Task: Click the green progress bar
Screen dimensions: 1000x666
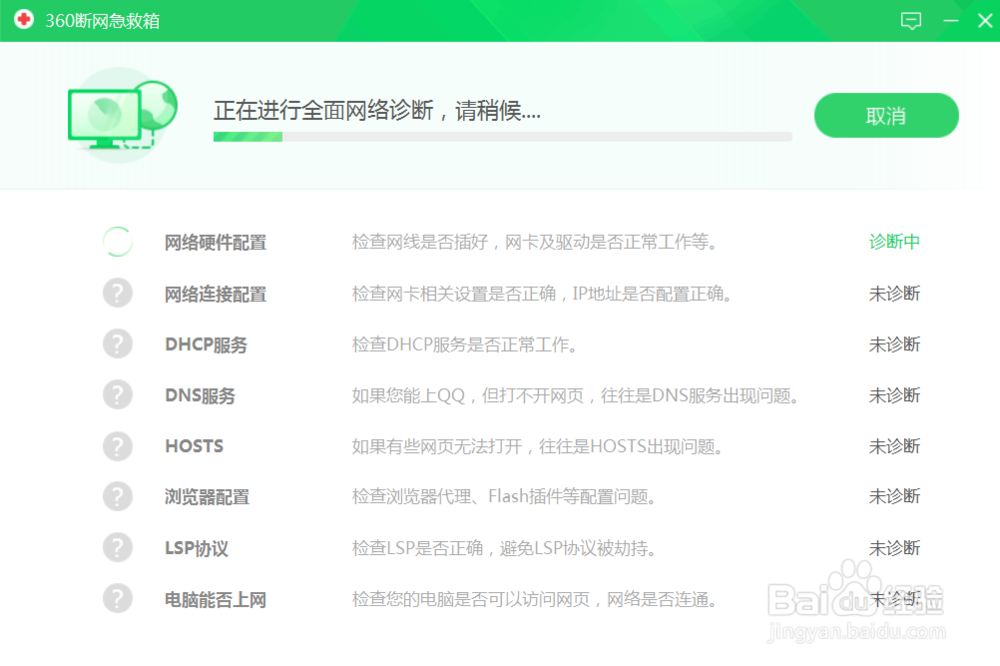Action: pyautogui.click(x=250, y=136)
